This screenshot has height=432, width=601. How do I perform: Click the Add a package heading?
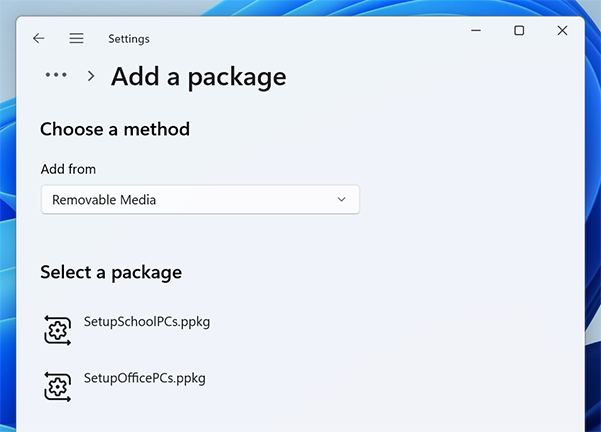[x=198, y=76]
